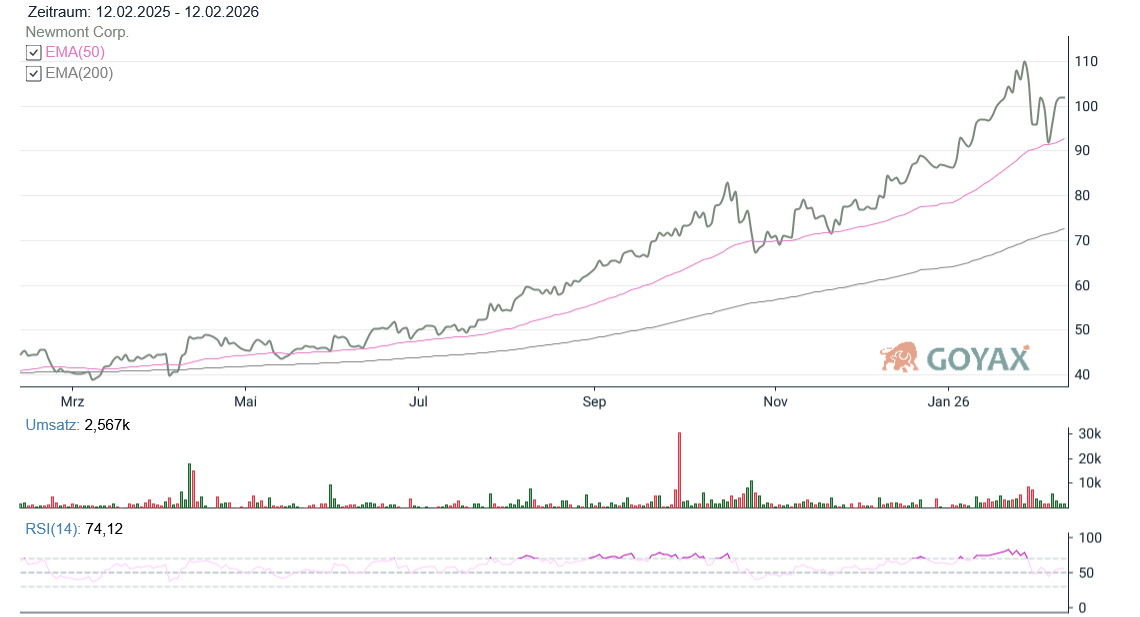Select the Newmont Corp. series label

coord(77,32)
